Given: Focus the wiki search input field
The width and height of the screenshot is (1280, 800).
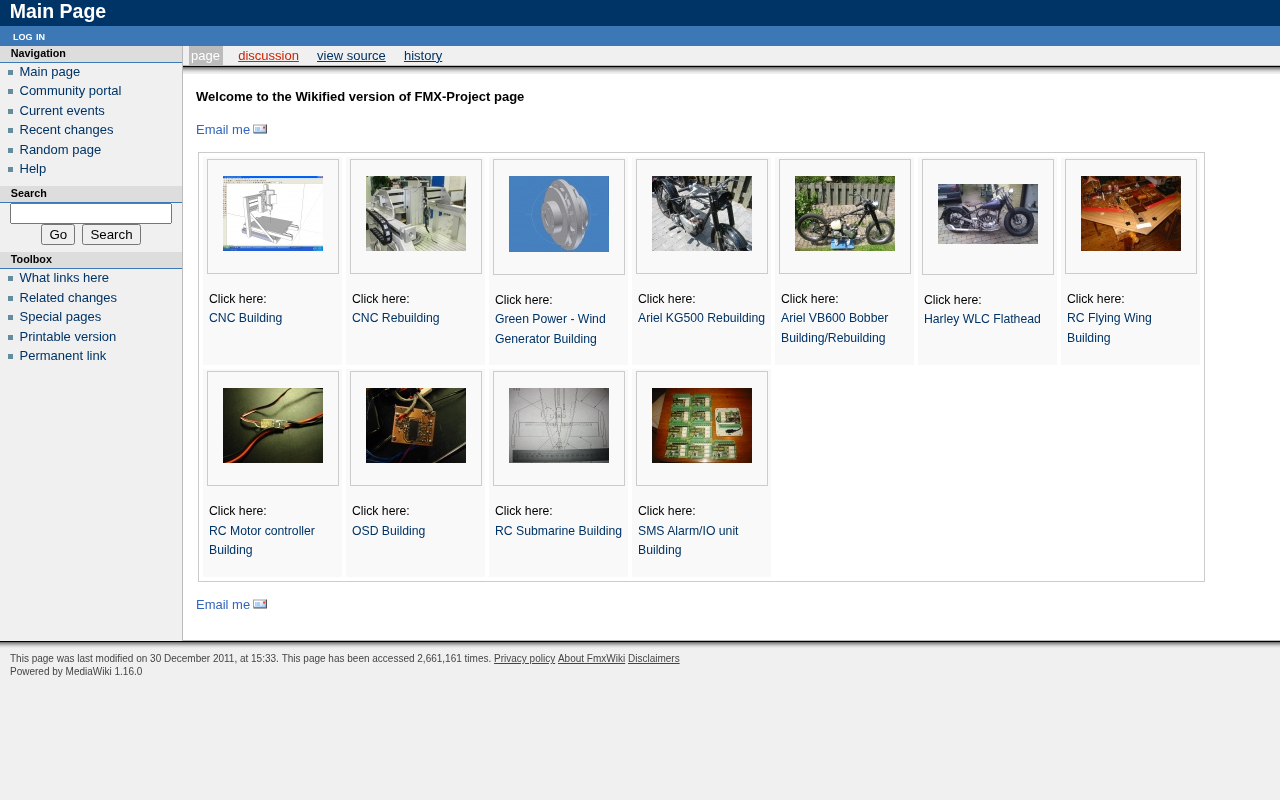Looking at the screenshot, I should pyautogui.click(x=91, y=213).
